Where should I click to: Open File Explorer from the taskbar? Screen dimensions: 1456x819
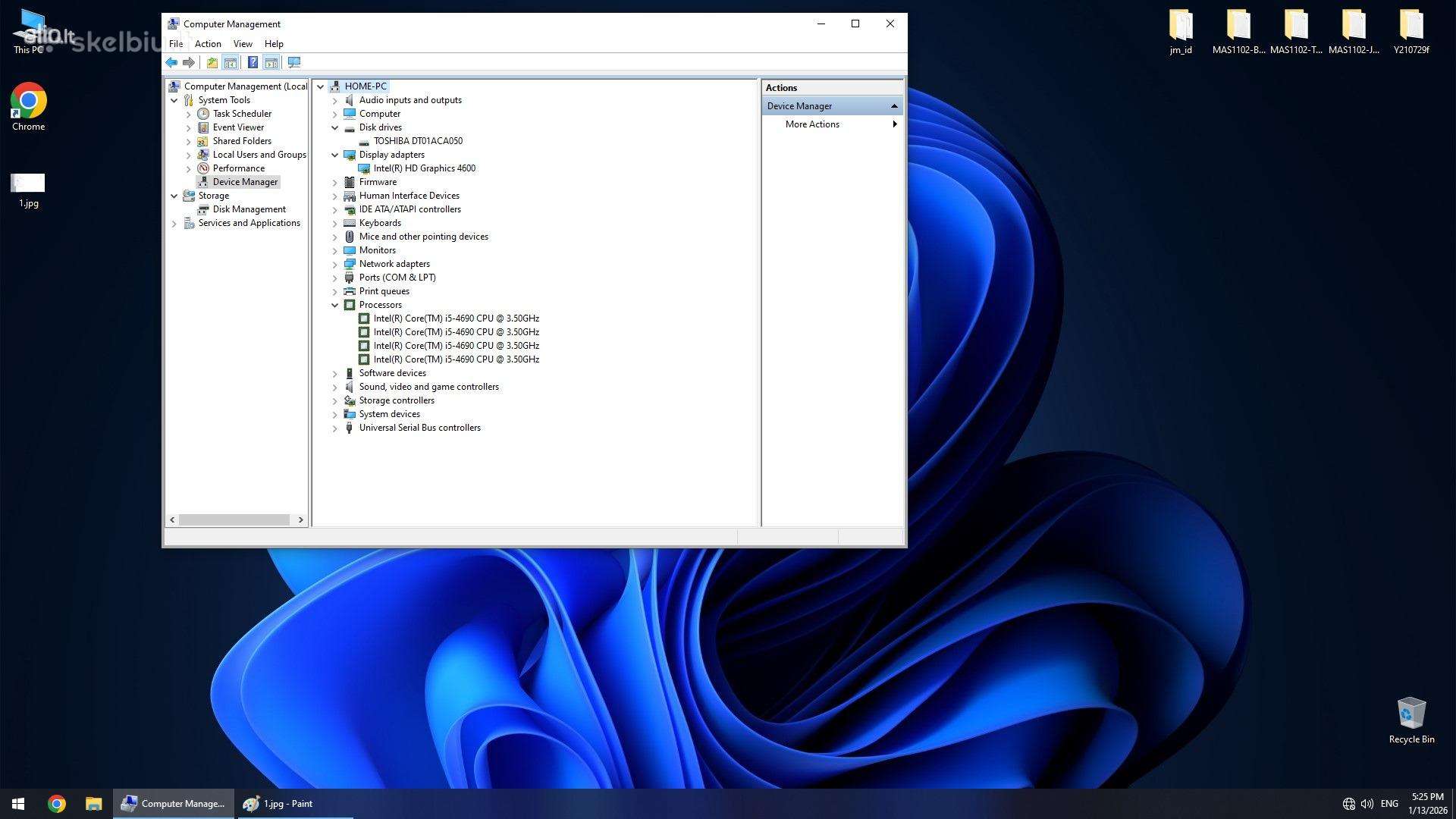click(x=93, y=804)
